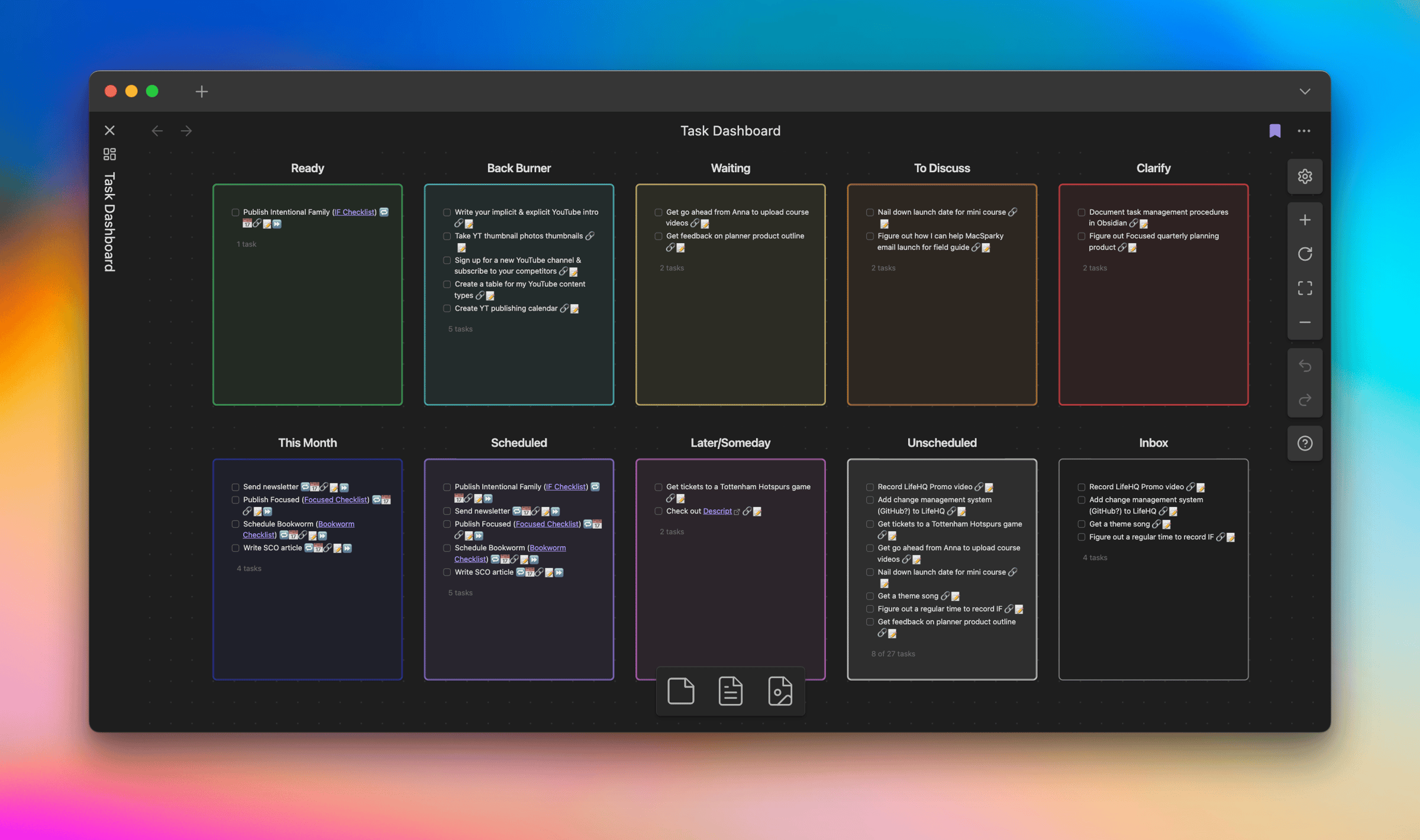
Task: Tick Figure out a regular time in Inbox
Action: tap(1081, 538)
